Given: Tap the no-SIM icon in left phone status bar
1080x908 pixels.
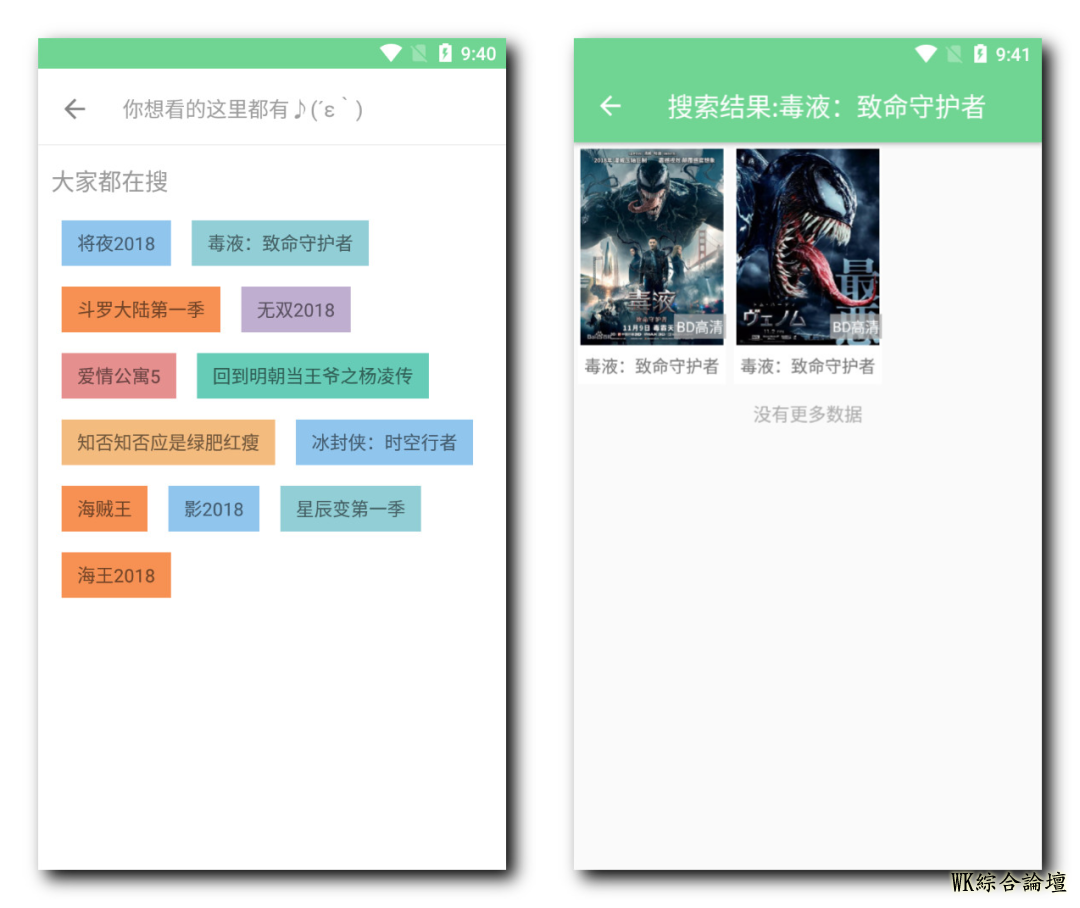Looking at the screenshot, I should pyautogui.click(x=419, y=53).
